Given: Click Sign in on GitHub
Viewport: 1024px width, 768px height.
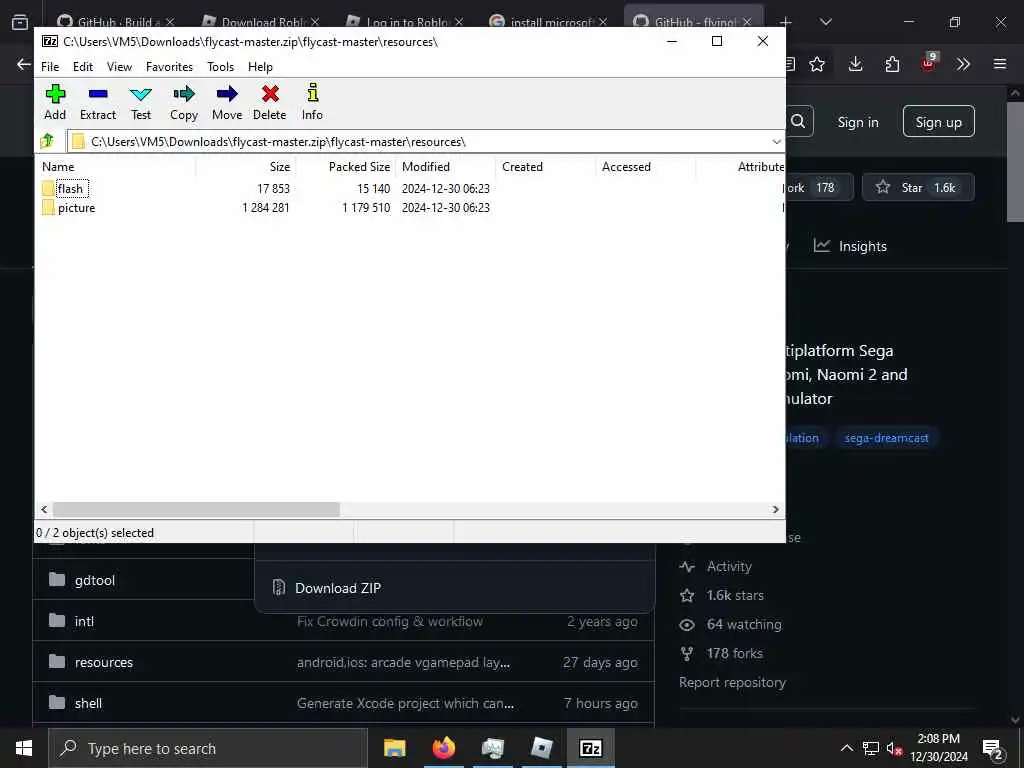Looking at the screenshot, I should click(x=858, y=122).
